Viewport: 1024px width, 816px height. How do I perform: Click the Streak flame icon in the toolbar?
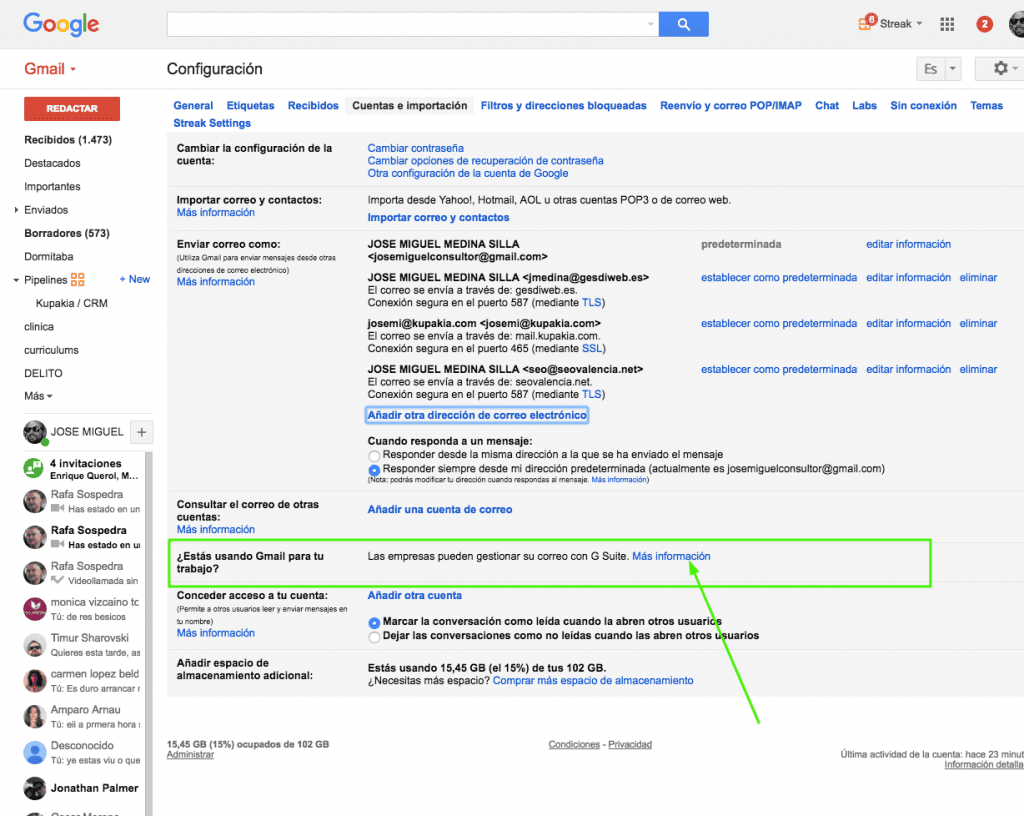[864, 21]
